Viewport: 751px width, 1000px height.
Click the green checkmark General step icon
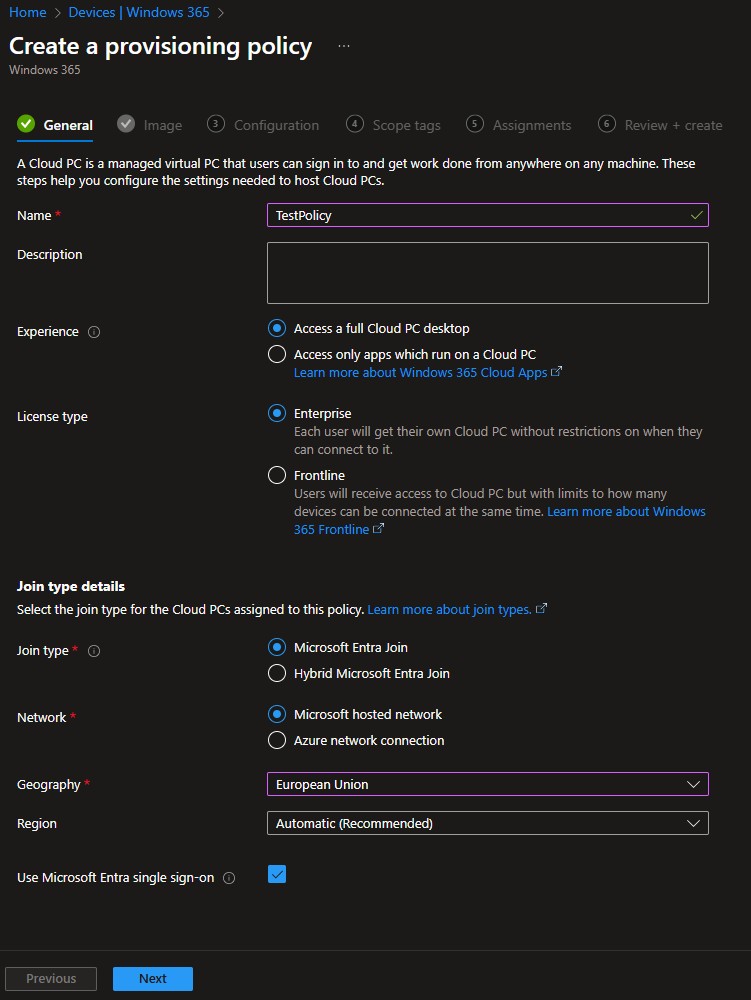(x=26, y=124)
